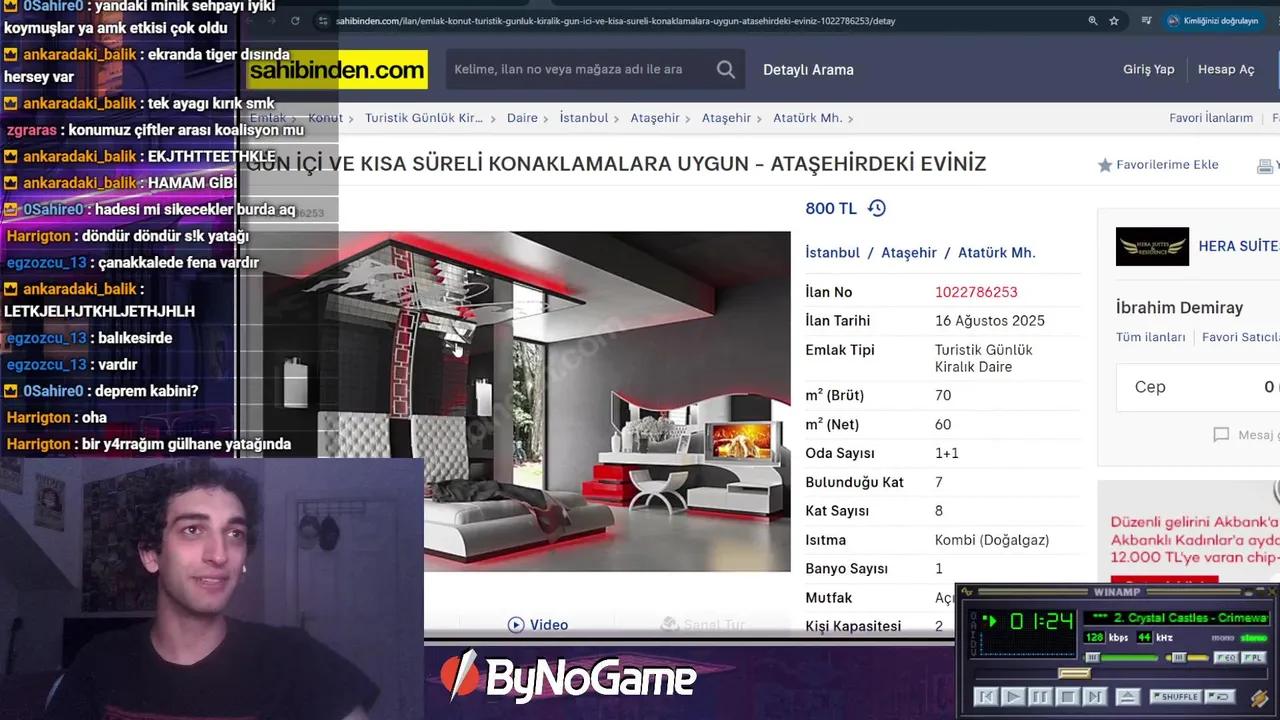
Task: Click Winamp balance slider
Action: [1187, 657]
